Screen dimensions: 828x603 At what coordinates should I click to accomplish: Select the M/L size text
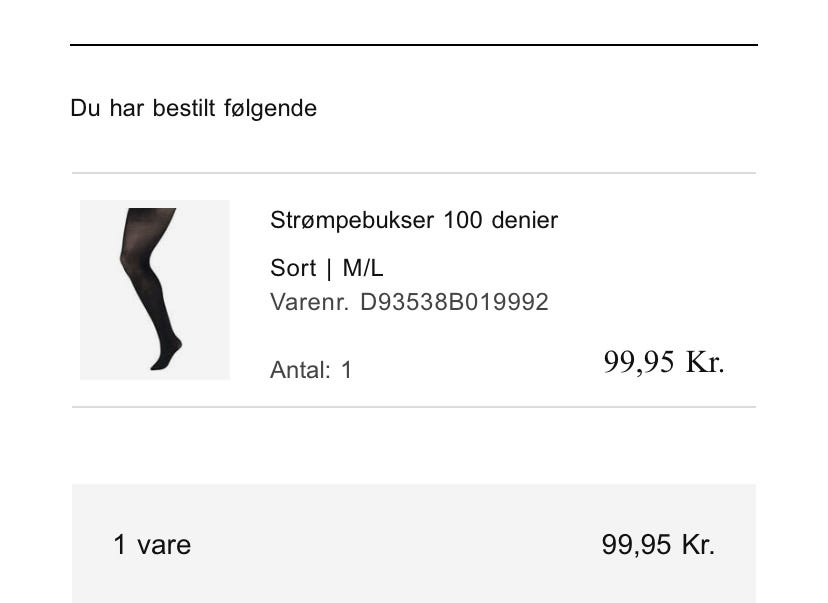pos(362,268)
